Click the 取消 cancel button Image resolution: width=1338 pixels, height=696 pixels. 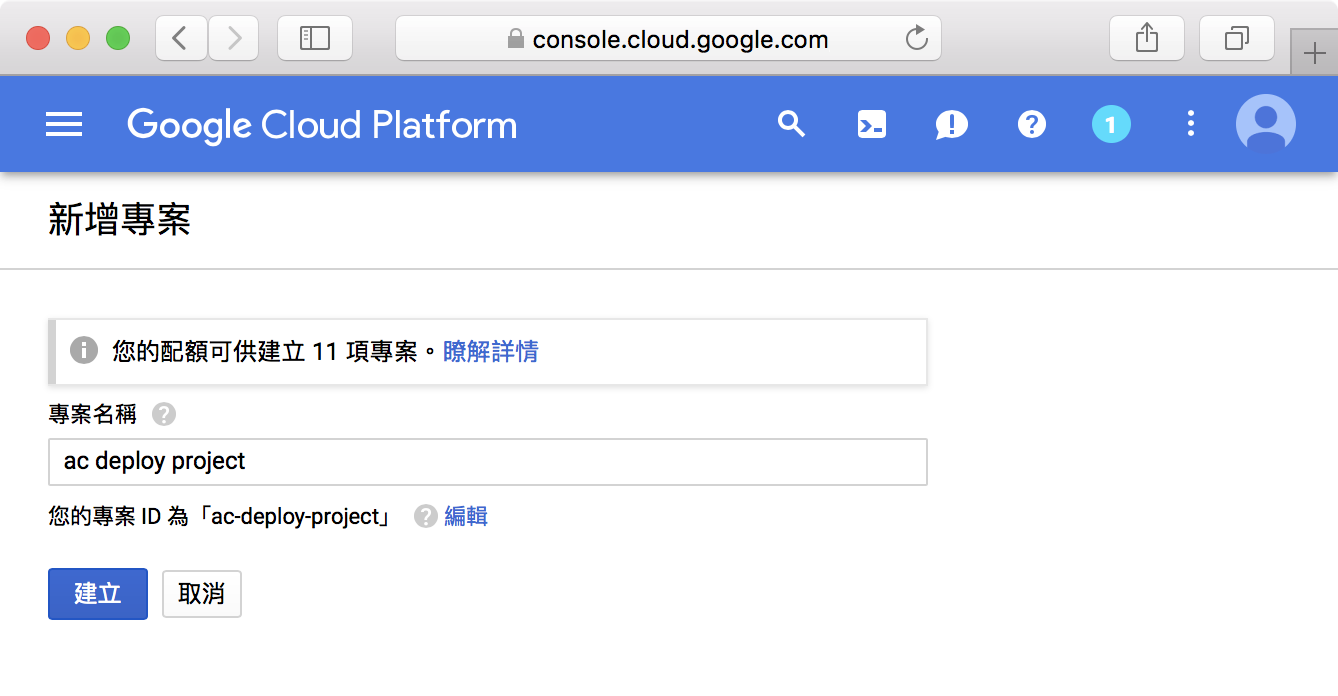click(x=202, y=594)
